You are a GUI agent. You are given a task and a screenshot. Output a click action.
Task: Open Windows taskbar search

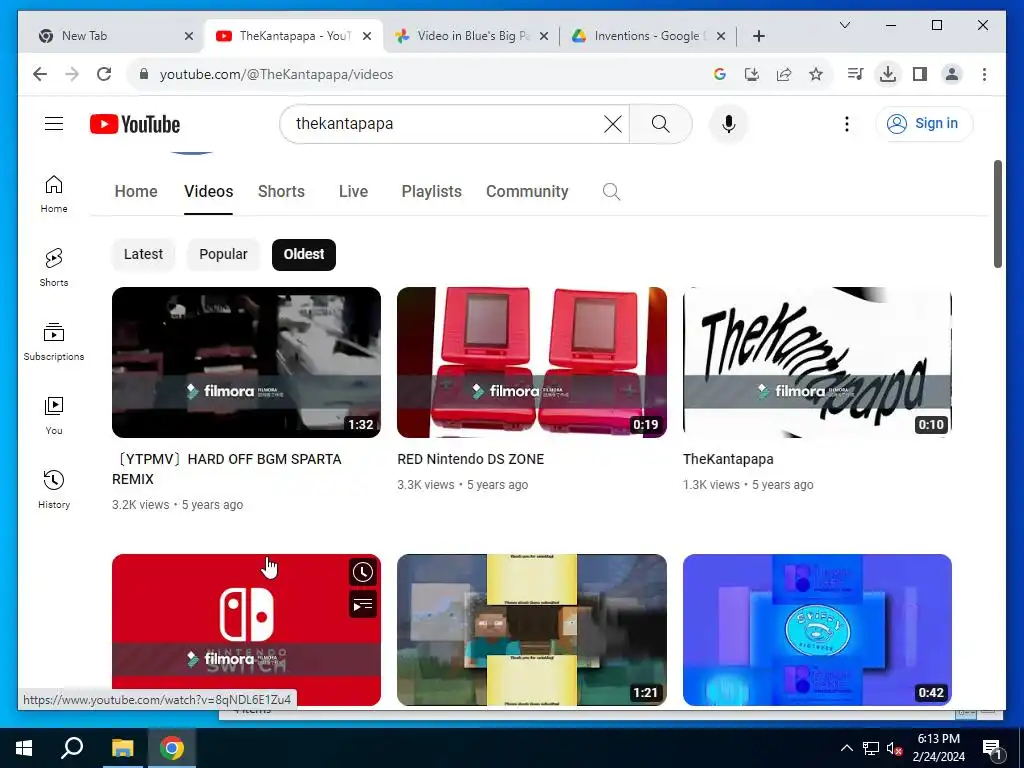(72, 748)
